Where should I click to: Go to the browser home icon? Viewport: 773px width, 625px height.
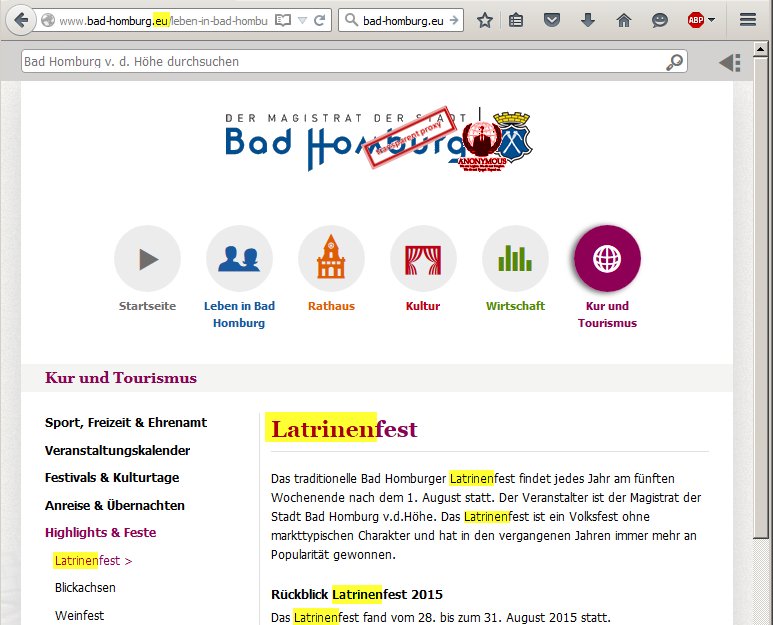click(624, 20)
